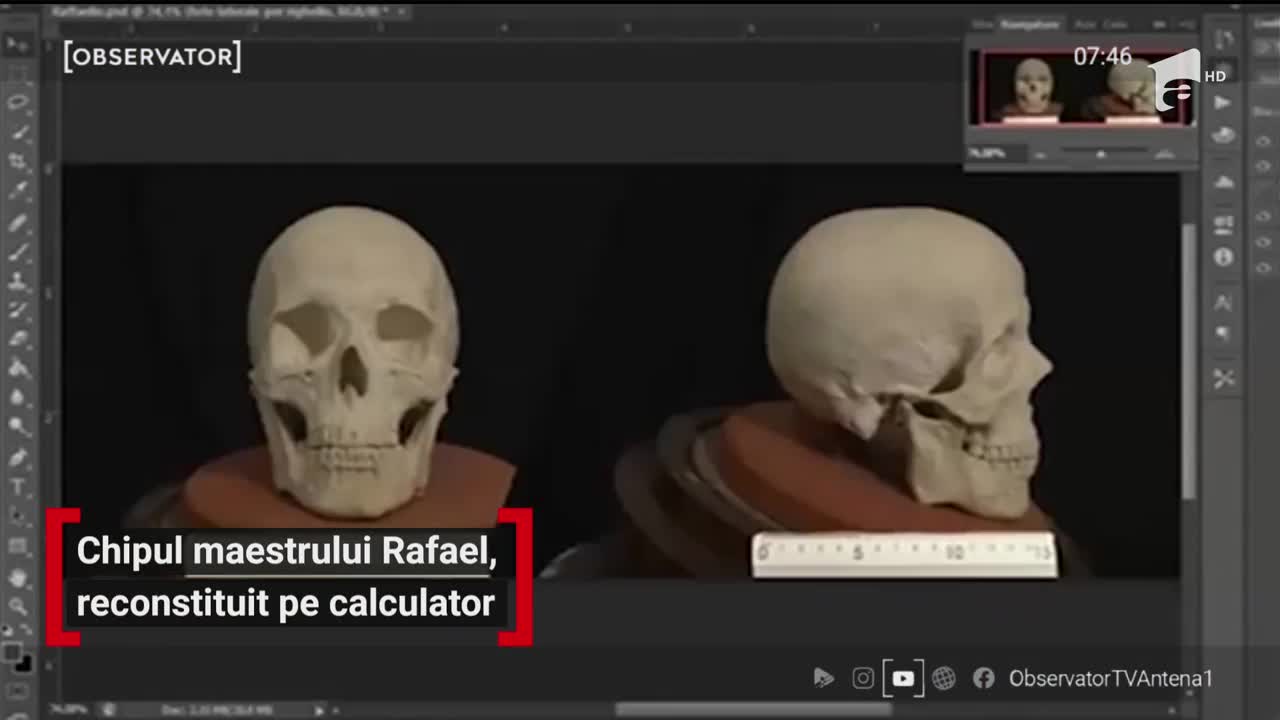Open the Navigator panel options menu
Image resolution: width=1280 pixels, height=720 pixels.
tap(1186, 24)
